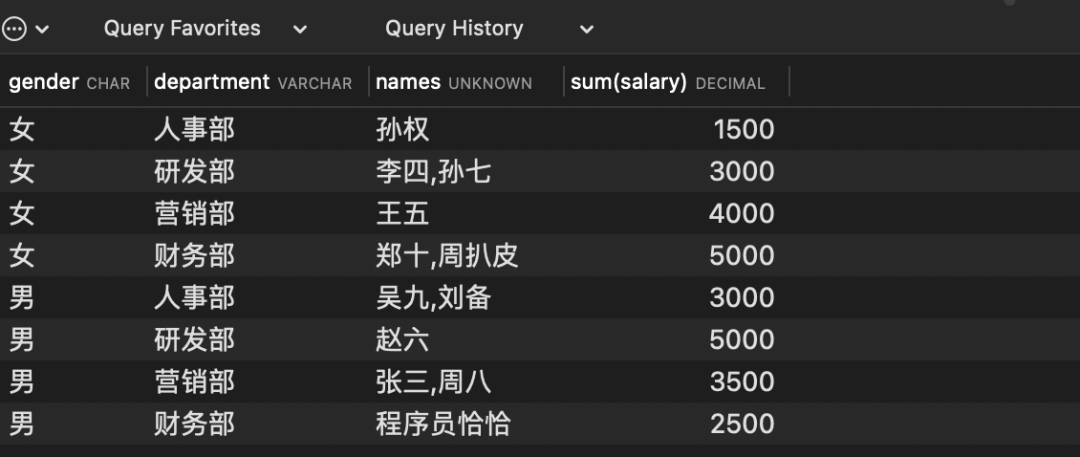Select 营销部 in the 张三,周八 row

coord(194,382)
